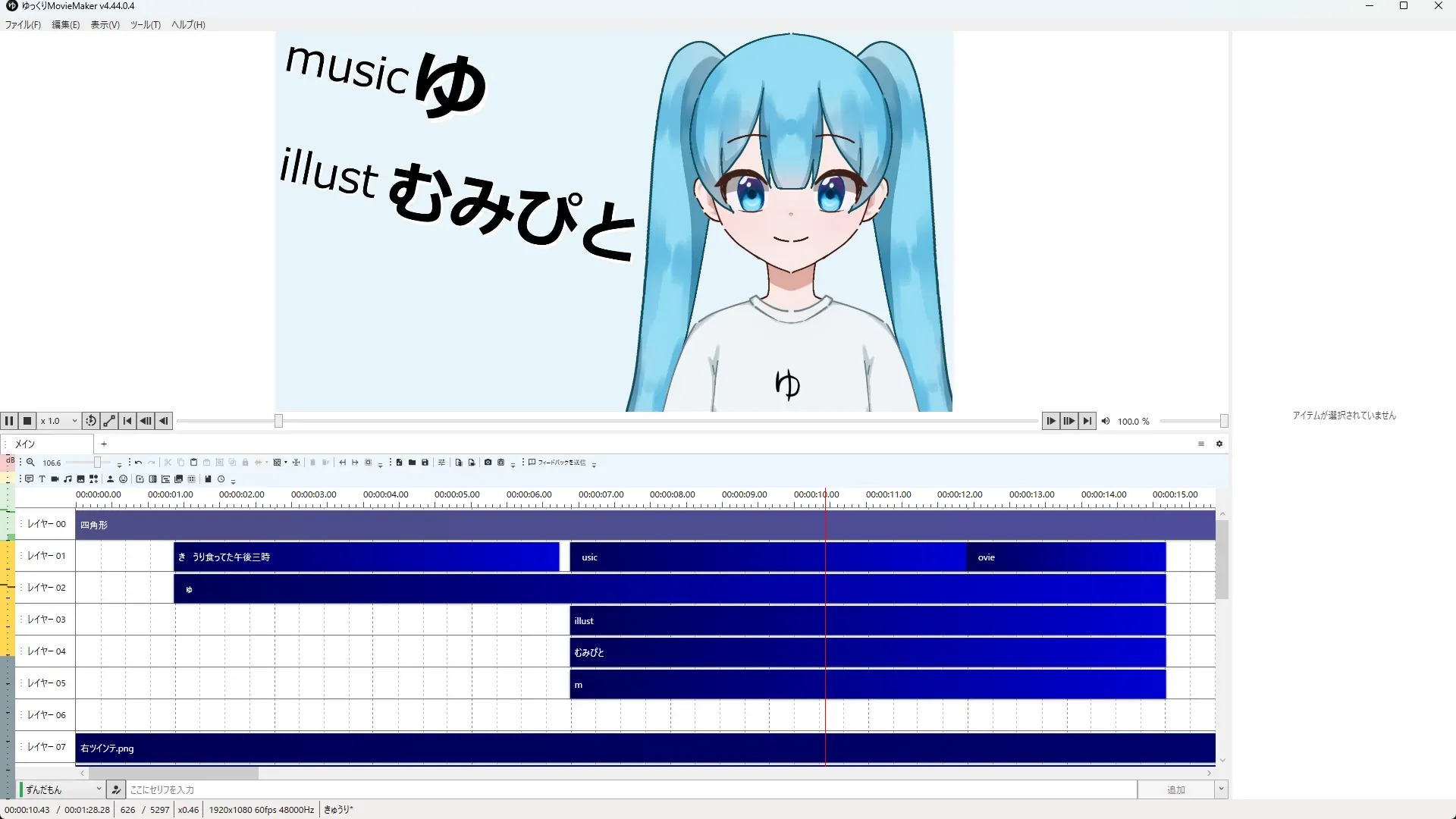The image size is (1456, 819).
Task: Add a face item with the smiley icon
Action: point(123,479)
